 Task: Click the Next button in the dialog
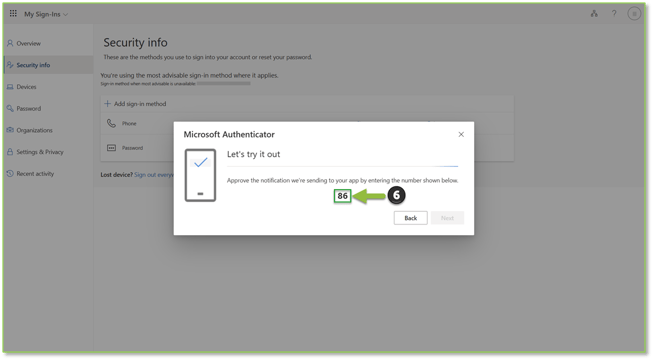(447, 218)
